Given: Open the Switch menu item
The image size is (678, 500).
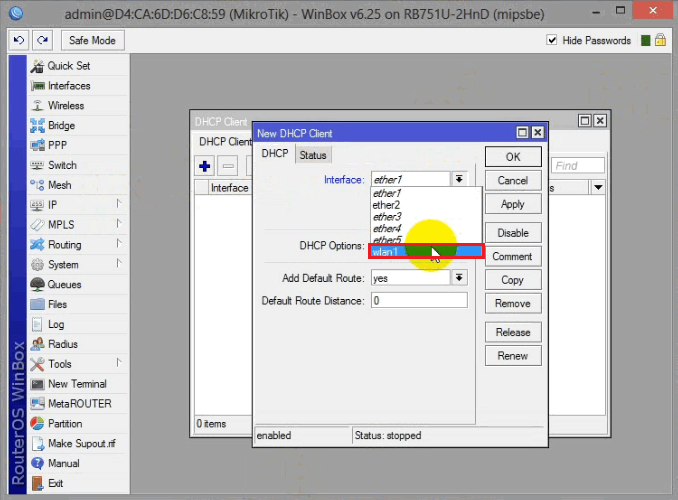Looking at the screenshot, I should [79, 165].
